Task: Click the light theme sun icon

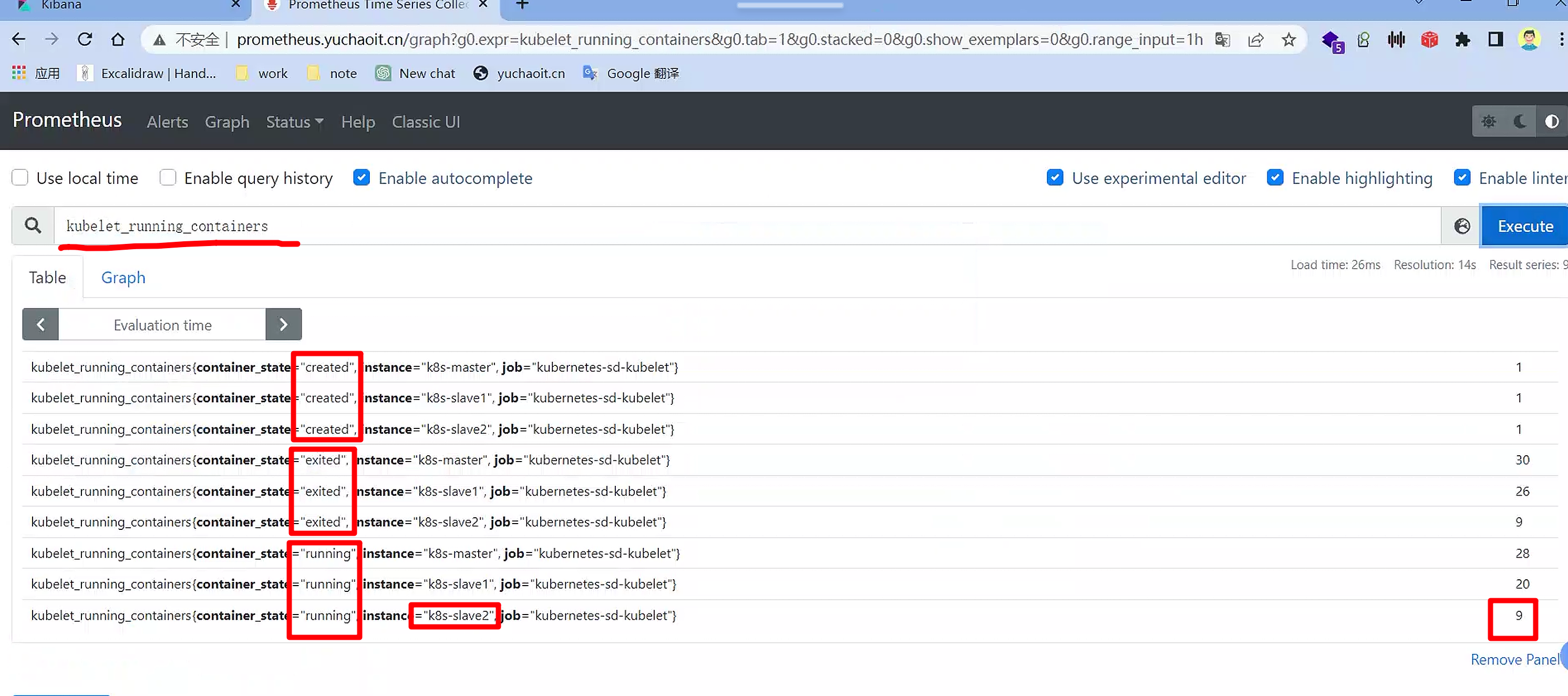Action: pyautogui.click(x=1488, y=121)
